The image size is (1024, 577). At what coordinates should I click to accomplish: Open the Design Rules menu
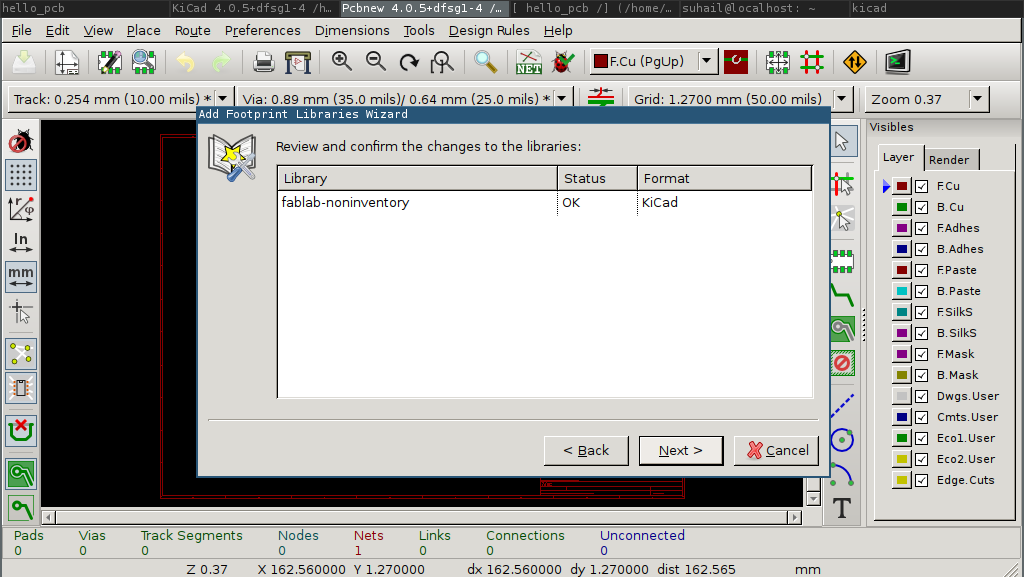[489, 31]
